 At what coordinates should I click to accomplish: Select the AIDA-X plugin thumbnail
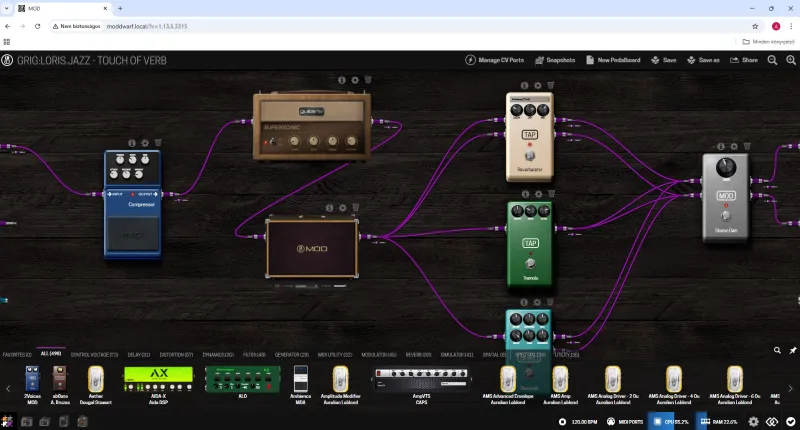coord(158,379)
